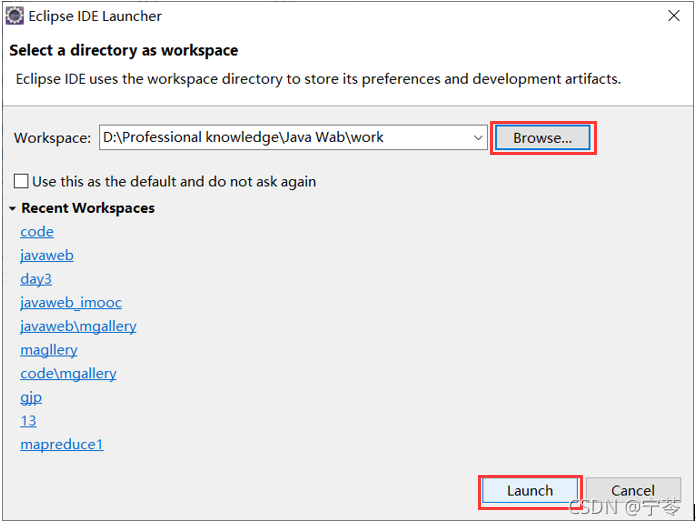Image resolution: width=696 pixels, height=526 pixels.
Task: Click the Browse... button
Action: (x=542, y=138)
